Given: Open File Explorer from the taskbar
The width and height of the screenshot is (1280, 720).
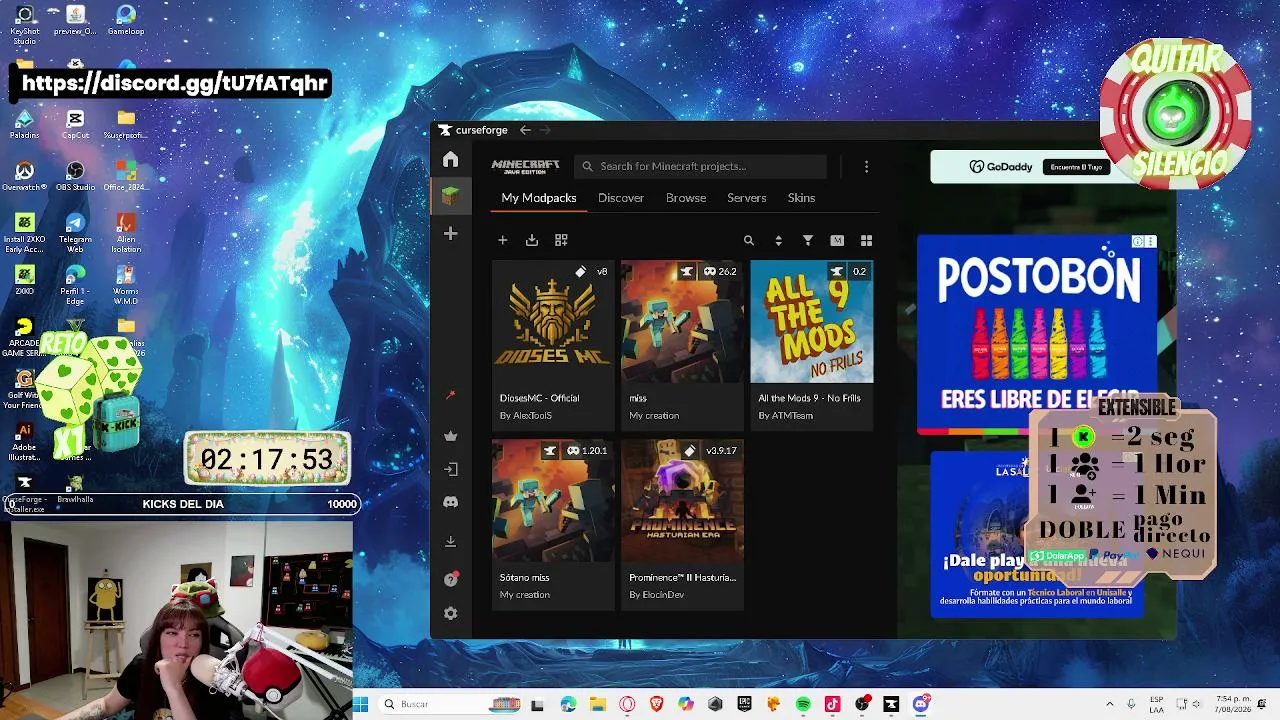Looking at the screenshot, I should click(597, 704).
